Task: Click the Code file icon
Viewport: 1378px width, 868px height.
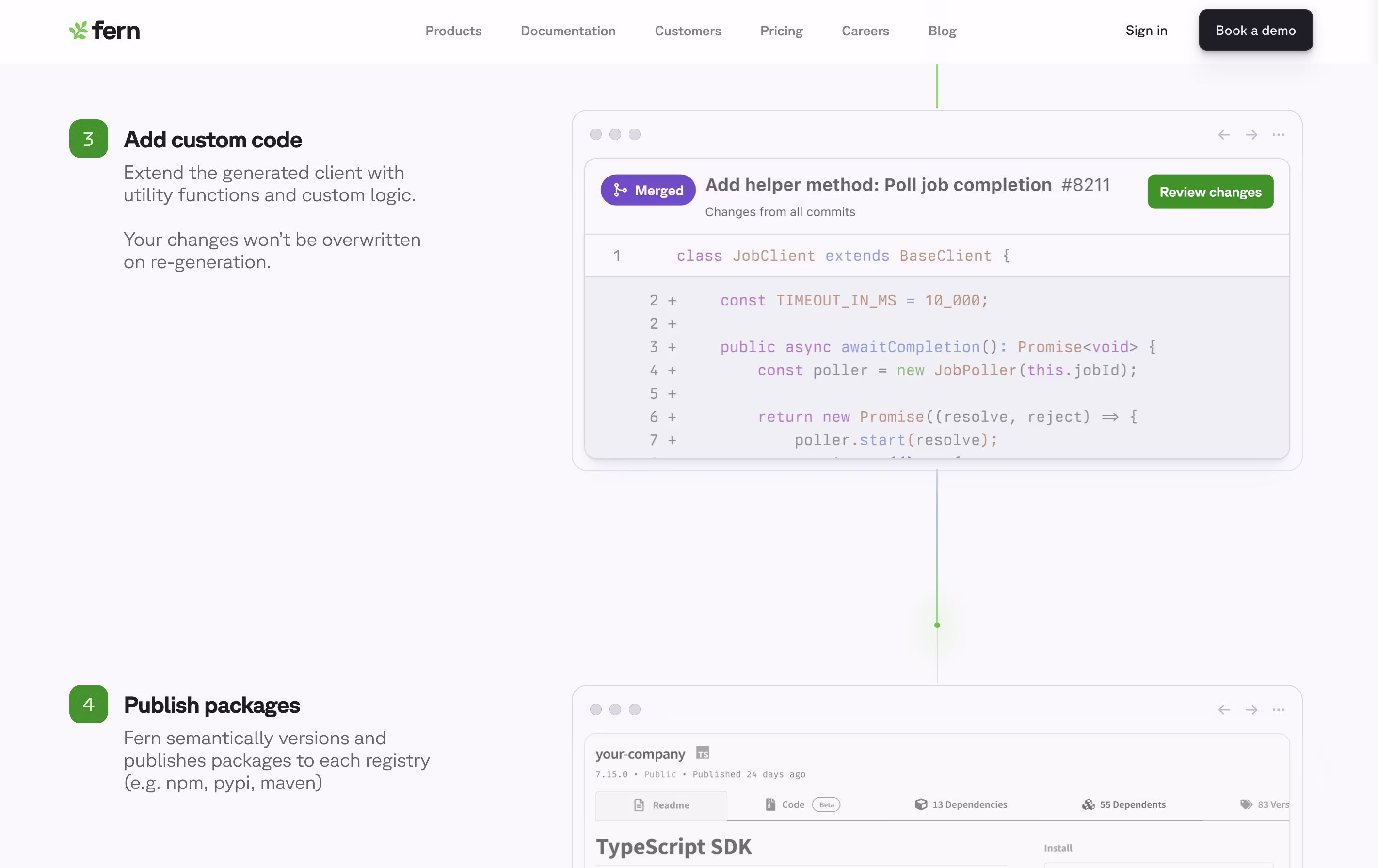Action: click(x=770, y=804)
